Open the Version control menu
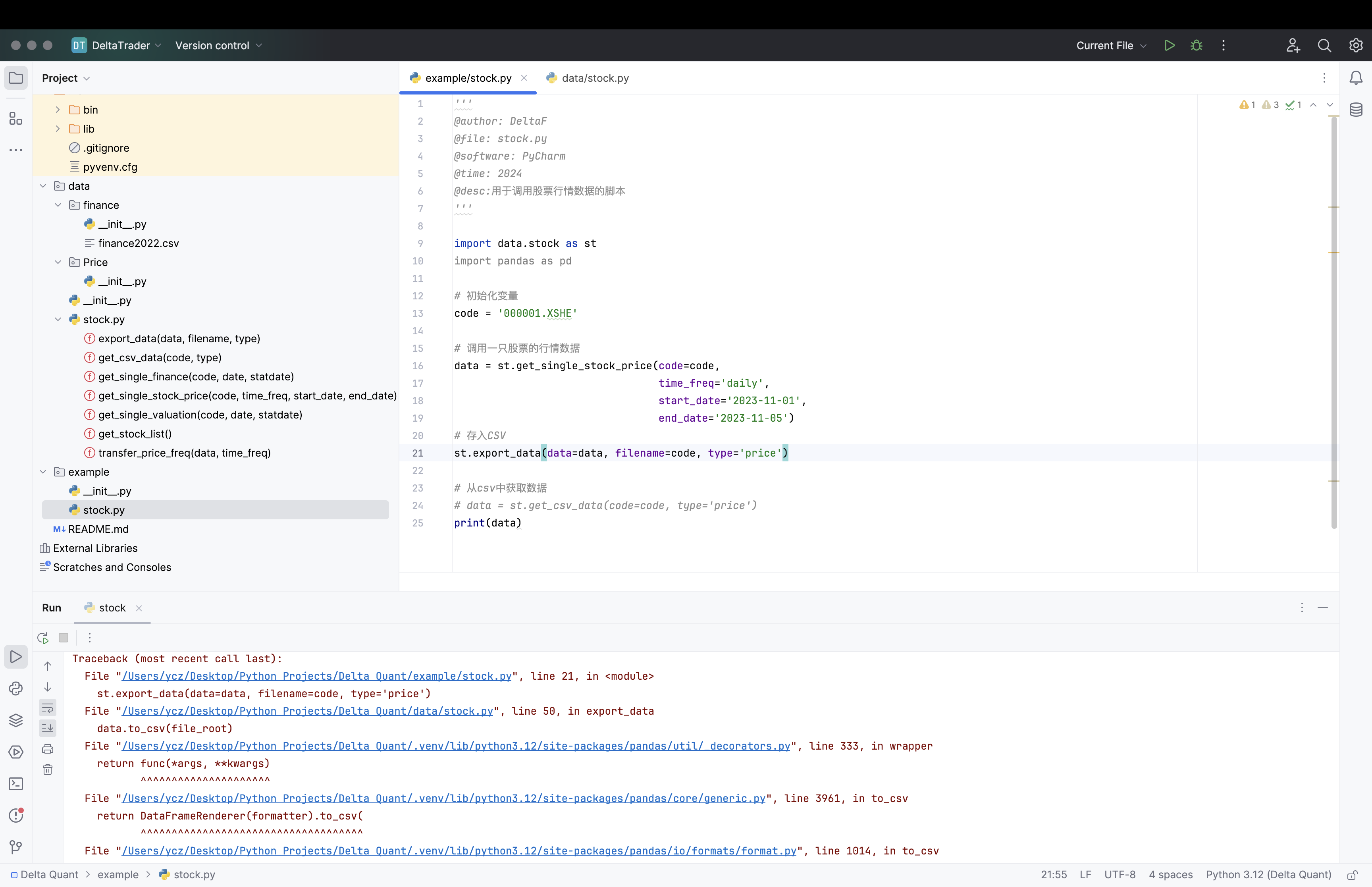The image size is (1372, 887). [218, 46]
